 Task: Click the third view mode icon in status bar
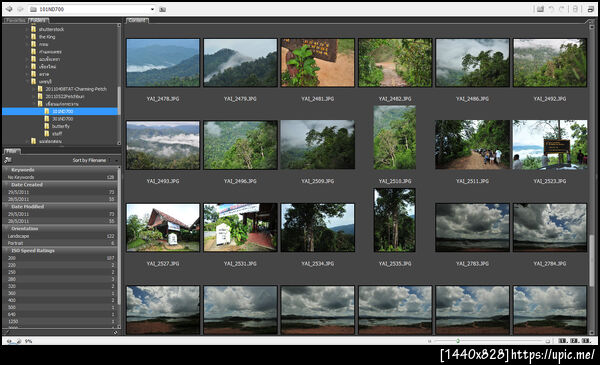click(586, 341)
